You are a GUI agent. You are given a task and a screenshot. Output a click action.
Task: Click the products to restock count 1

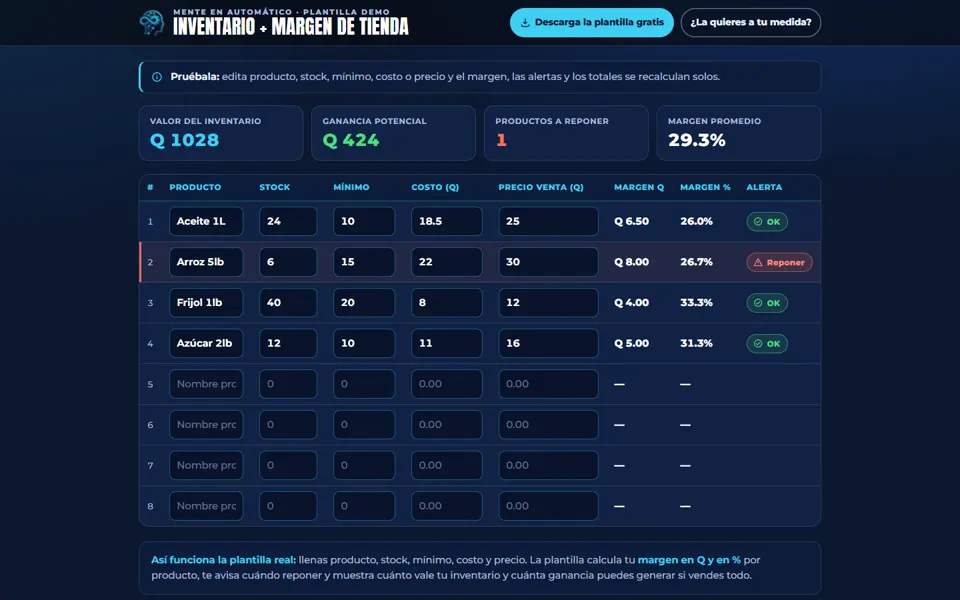[501, 140]
